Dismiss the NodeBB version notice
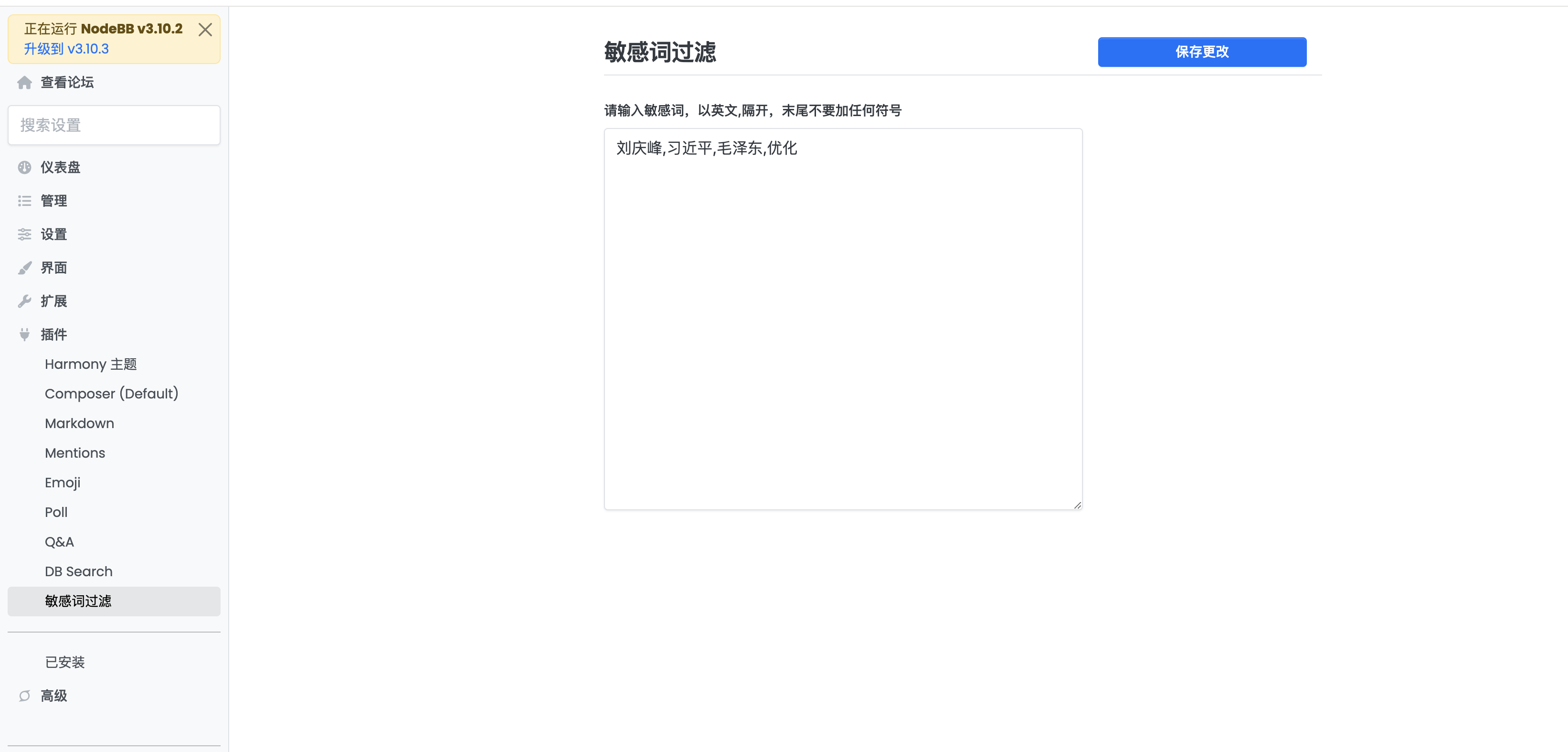The image size is (1568, 752). point(205,30)
